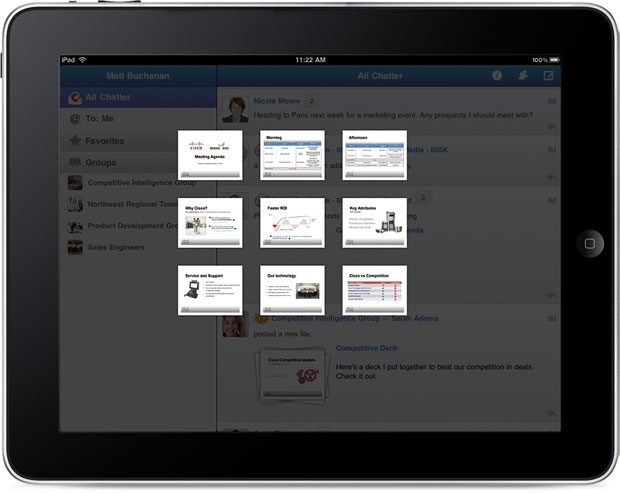This screenshot has width=620, height=493.
Task: Tap the Northwest Regional Team avatar
Action: [75, 204]
